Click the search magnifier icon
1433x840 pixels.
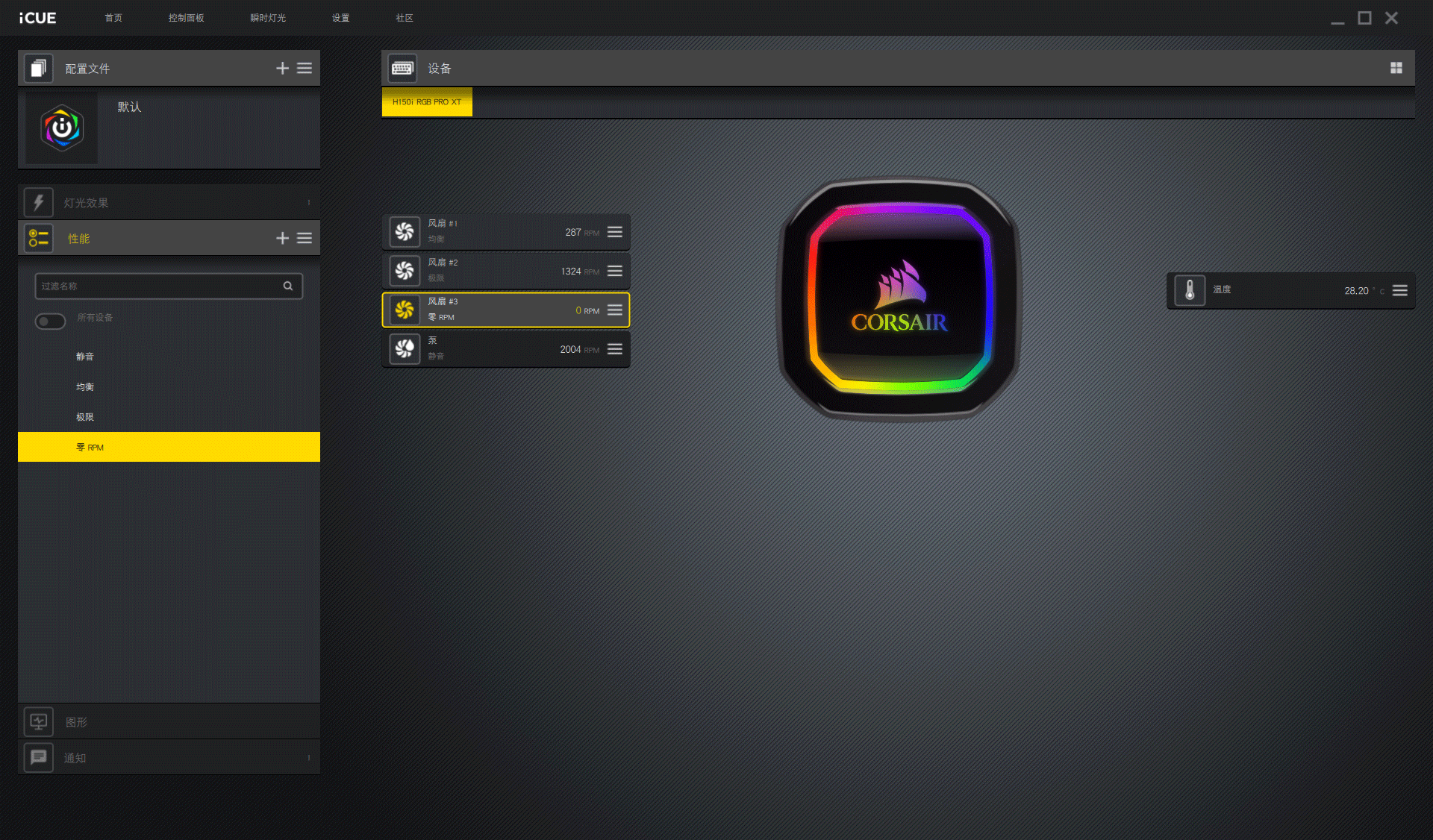coord(288,286)
